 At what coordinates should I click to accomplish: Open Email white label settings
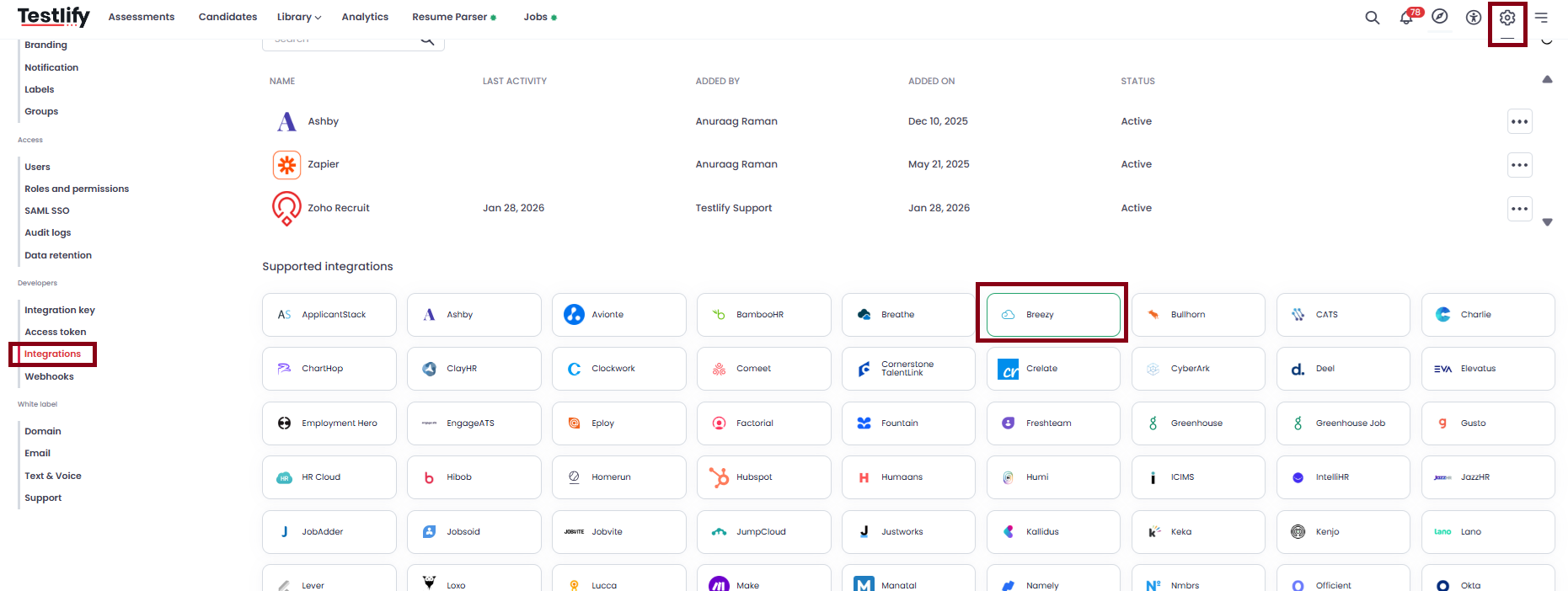point(37,453)
